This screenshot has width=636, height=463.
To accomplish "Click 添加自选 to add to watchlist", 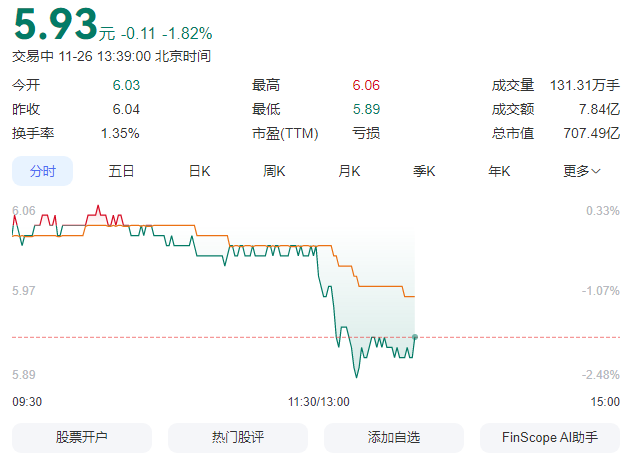I will click(394, 437).
